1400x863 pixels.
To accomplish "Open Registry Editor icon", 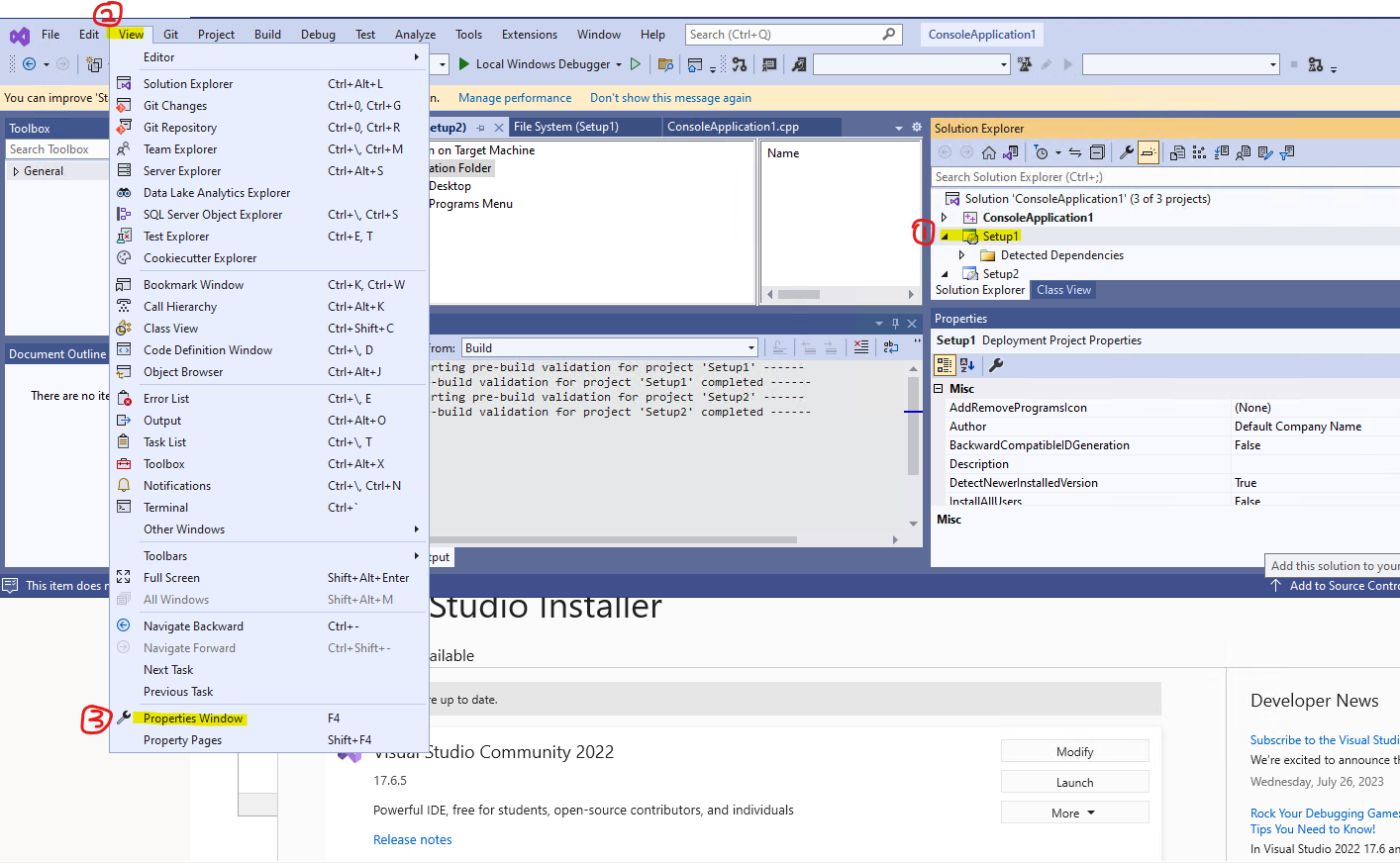I will [x=1199, y=152].
